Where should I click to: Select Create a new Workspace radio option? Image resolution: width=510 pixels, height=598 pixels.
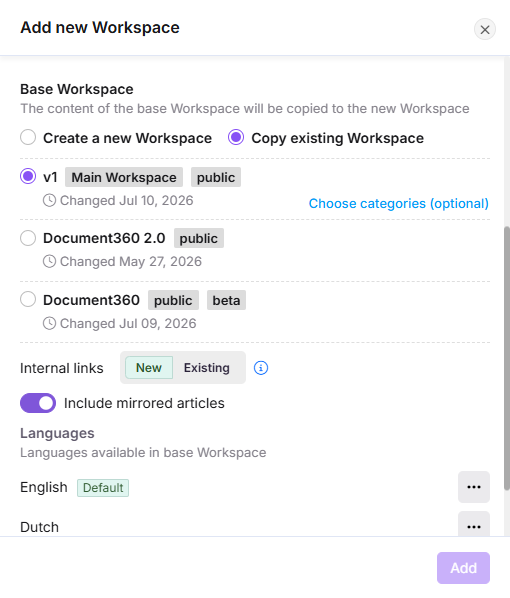28,137
